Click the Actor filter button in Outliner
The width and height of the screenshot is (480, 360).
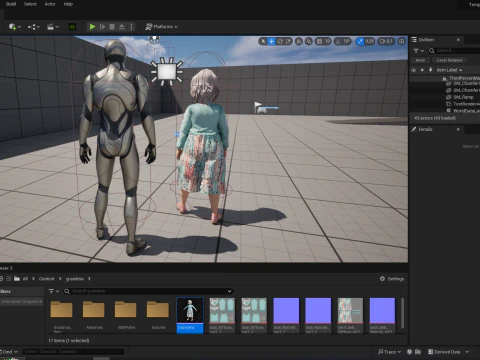tap(420, 60)
